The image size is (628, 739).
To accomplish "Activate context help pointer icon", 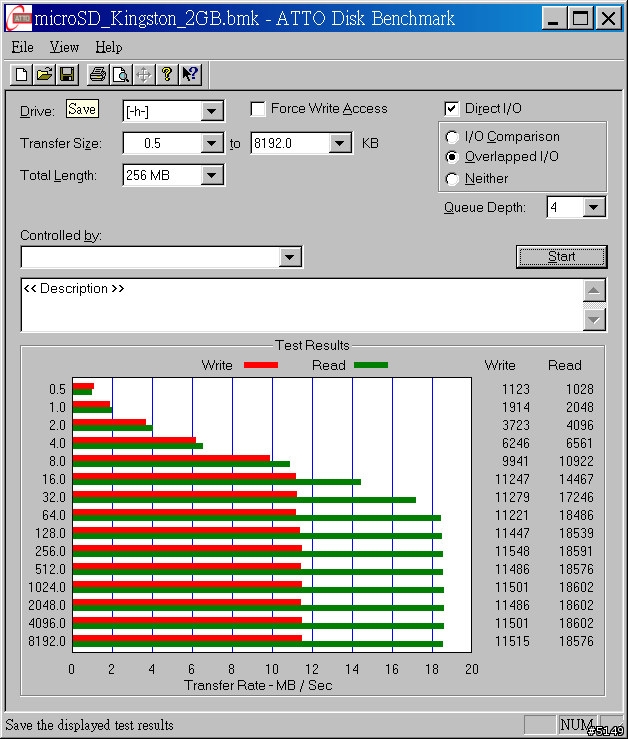I will (x=190, y=74).
